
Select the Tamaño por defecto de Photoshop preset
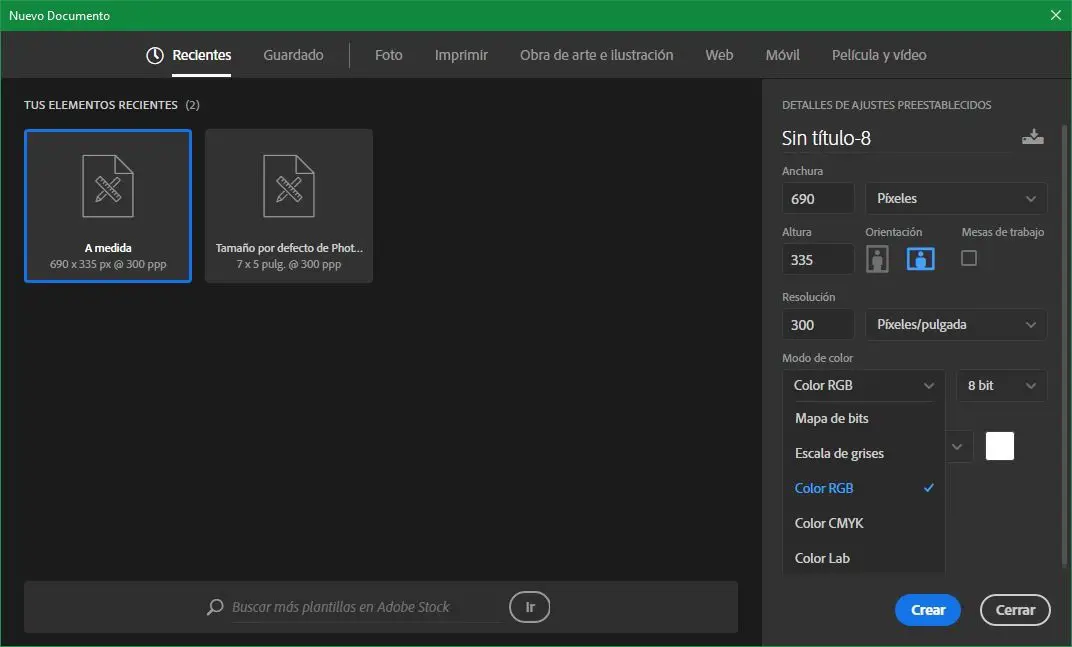pyautogui.click(x=289, y=206)
